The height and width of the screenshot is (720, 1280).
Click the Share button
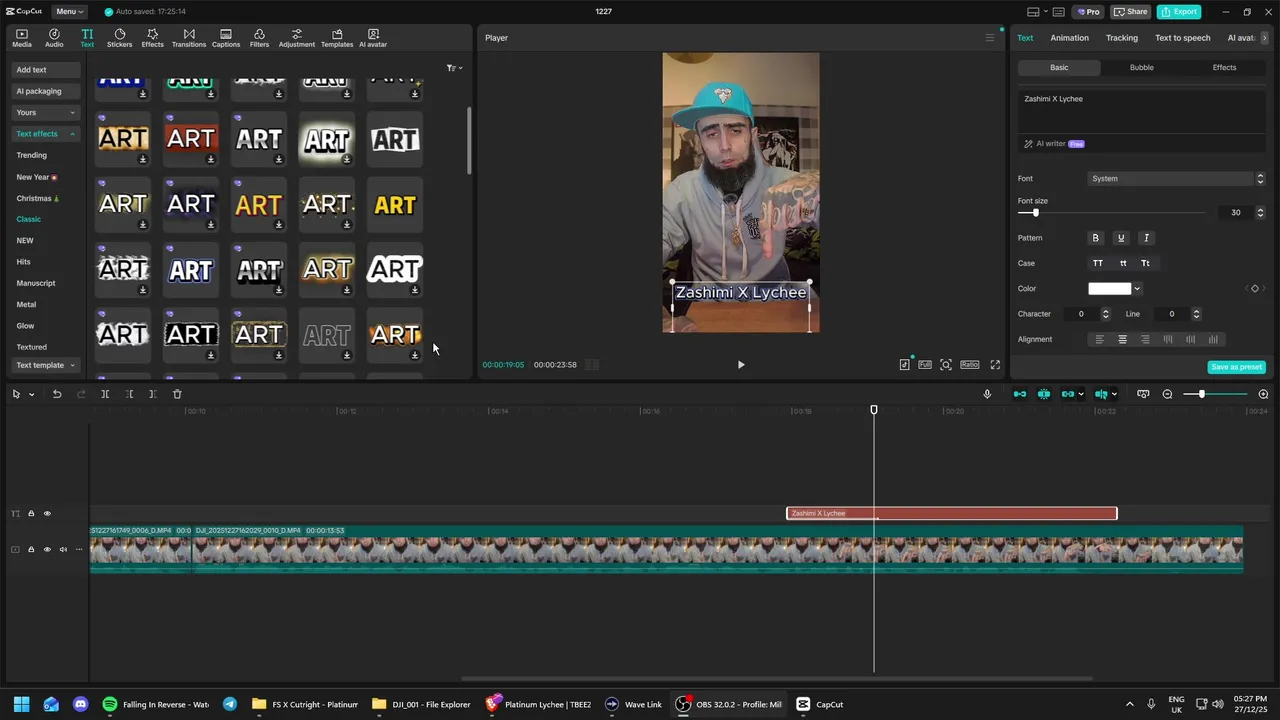click(x=1131, y=11)
